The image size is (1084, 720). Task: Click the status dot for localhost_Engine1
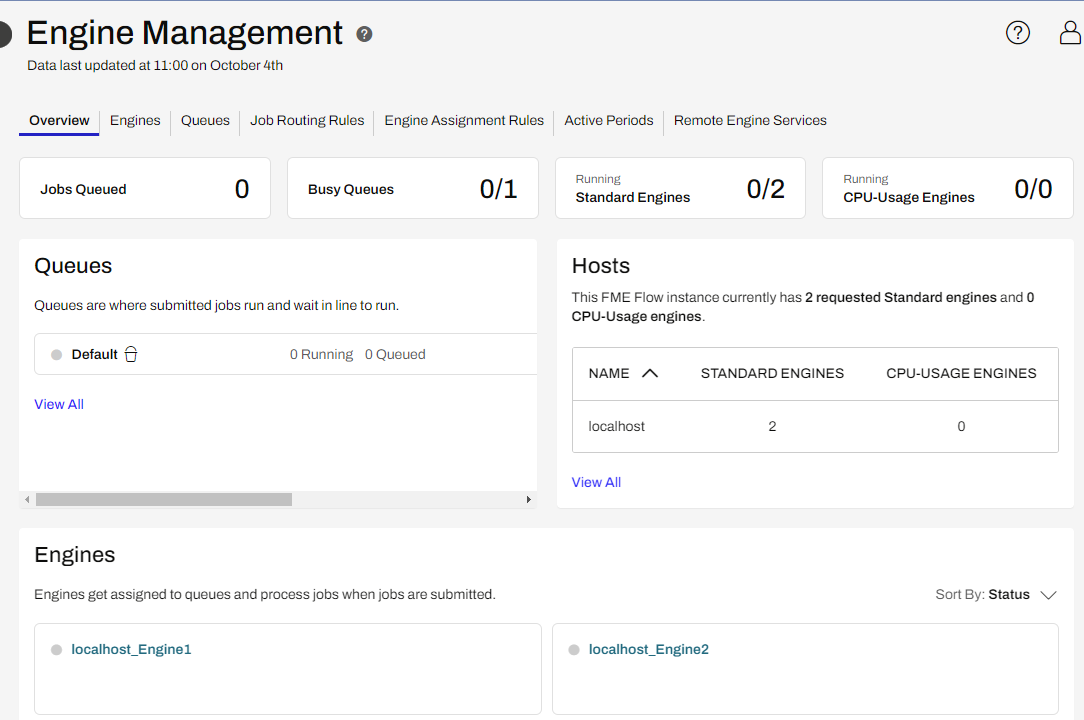click(56, 650)
